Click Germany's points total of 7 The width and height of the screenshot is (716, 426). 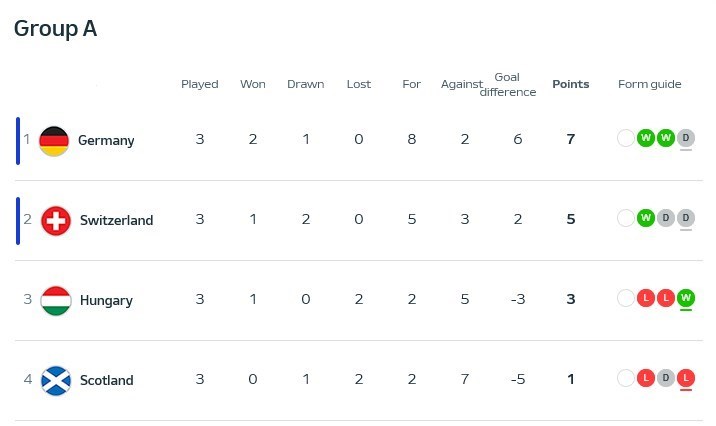pos(571,139)
